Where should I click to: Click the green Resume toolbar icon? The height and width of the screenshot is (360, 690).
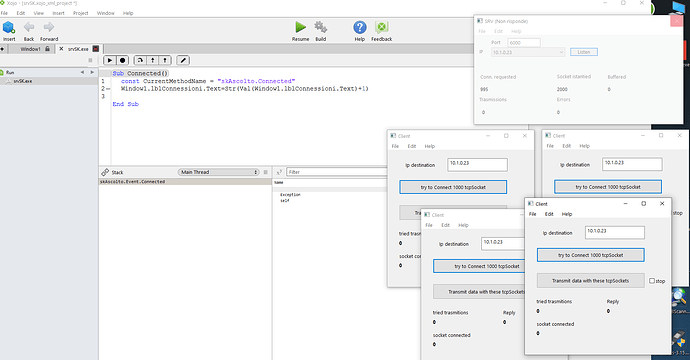(x=301, y=27)
